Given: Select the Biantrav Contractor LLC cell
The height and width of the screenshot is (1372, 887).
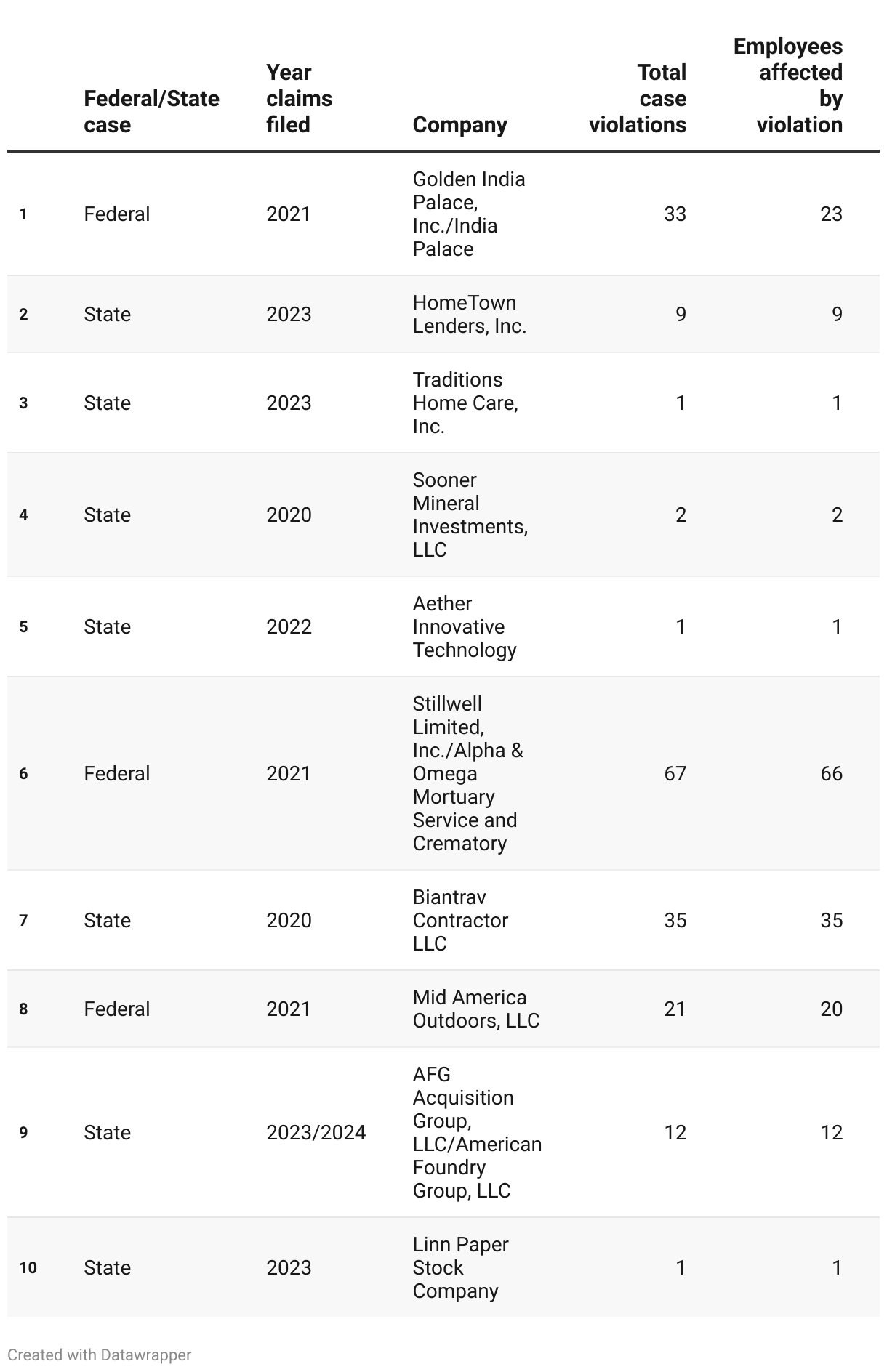Looking at the screenshot, I should [460, 920].
